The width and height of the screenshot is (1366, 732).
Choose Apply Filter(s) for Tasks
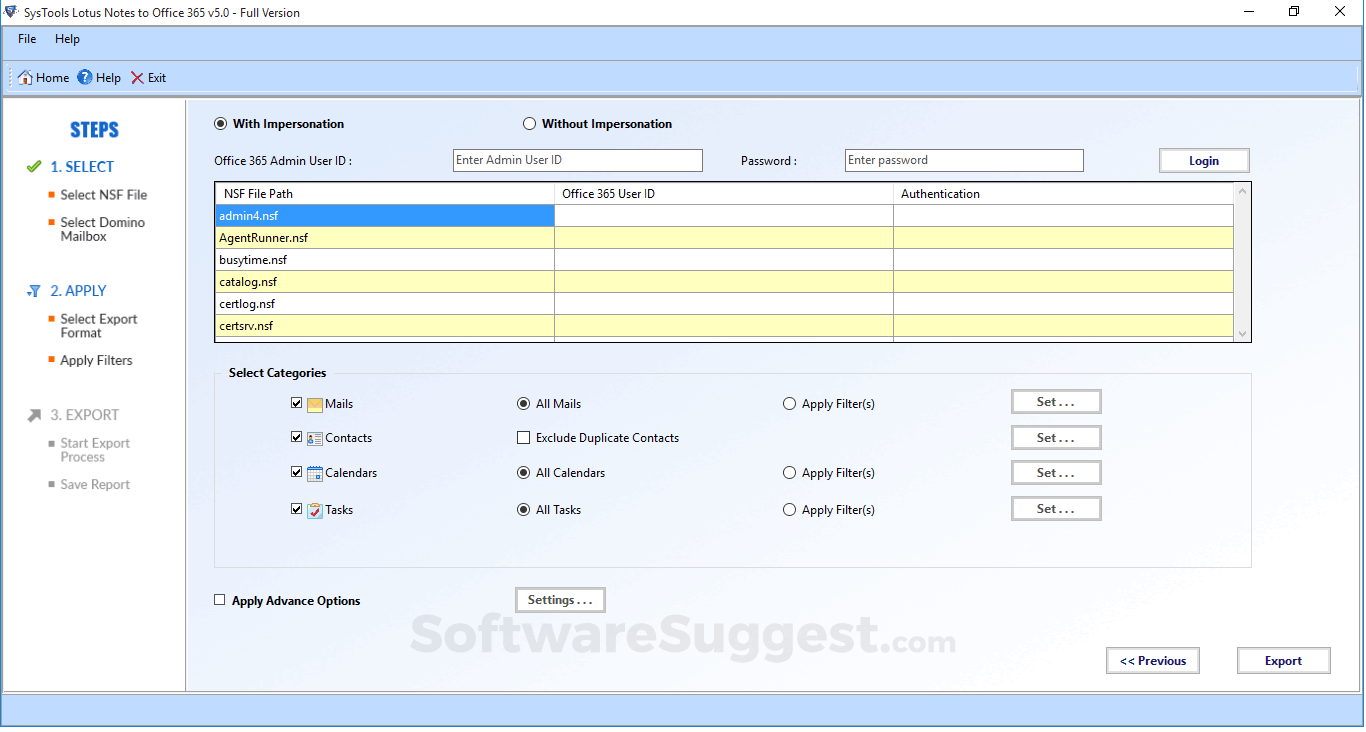pos(790,510)
